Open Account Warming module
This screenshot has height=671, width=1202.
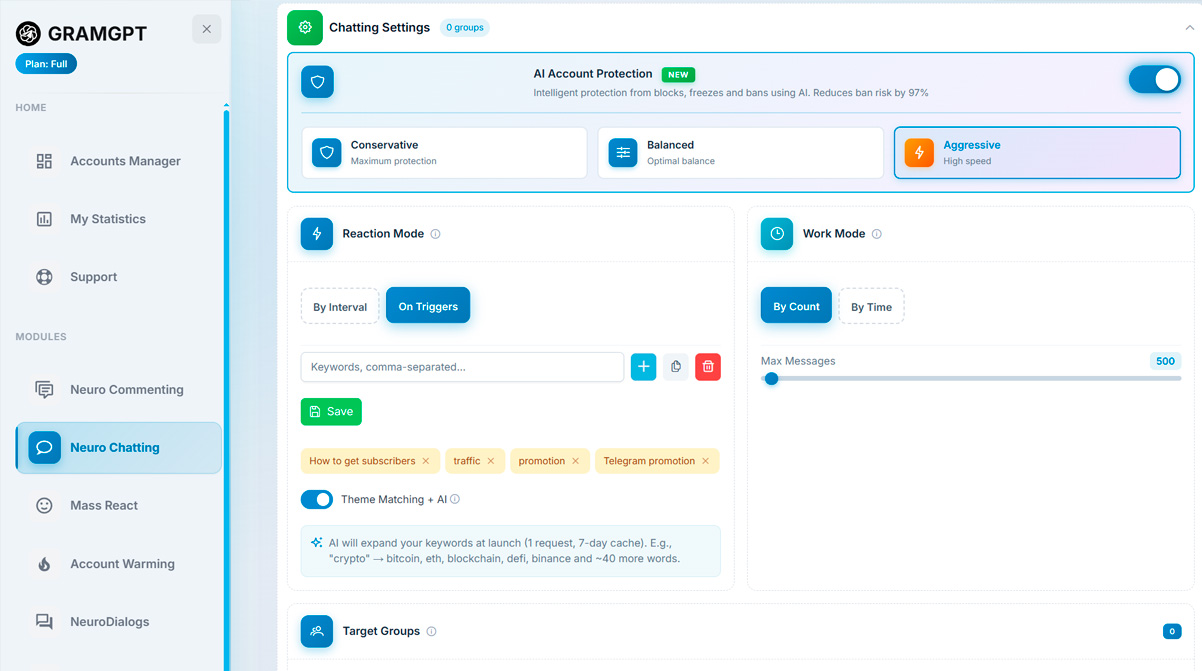pos(118,564)
